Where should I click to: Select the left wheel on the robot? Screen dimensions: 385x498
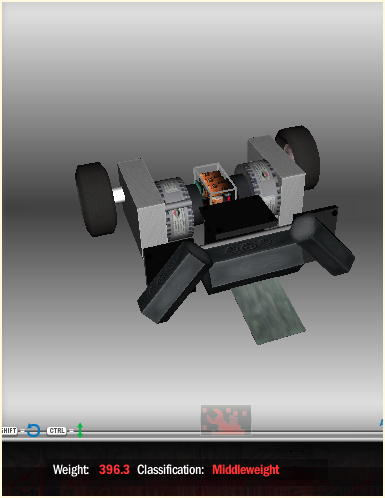pyautogui.click(x=95, y=199)
